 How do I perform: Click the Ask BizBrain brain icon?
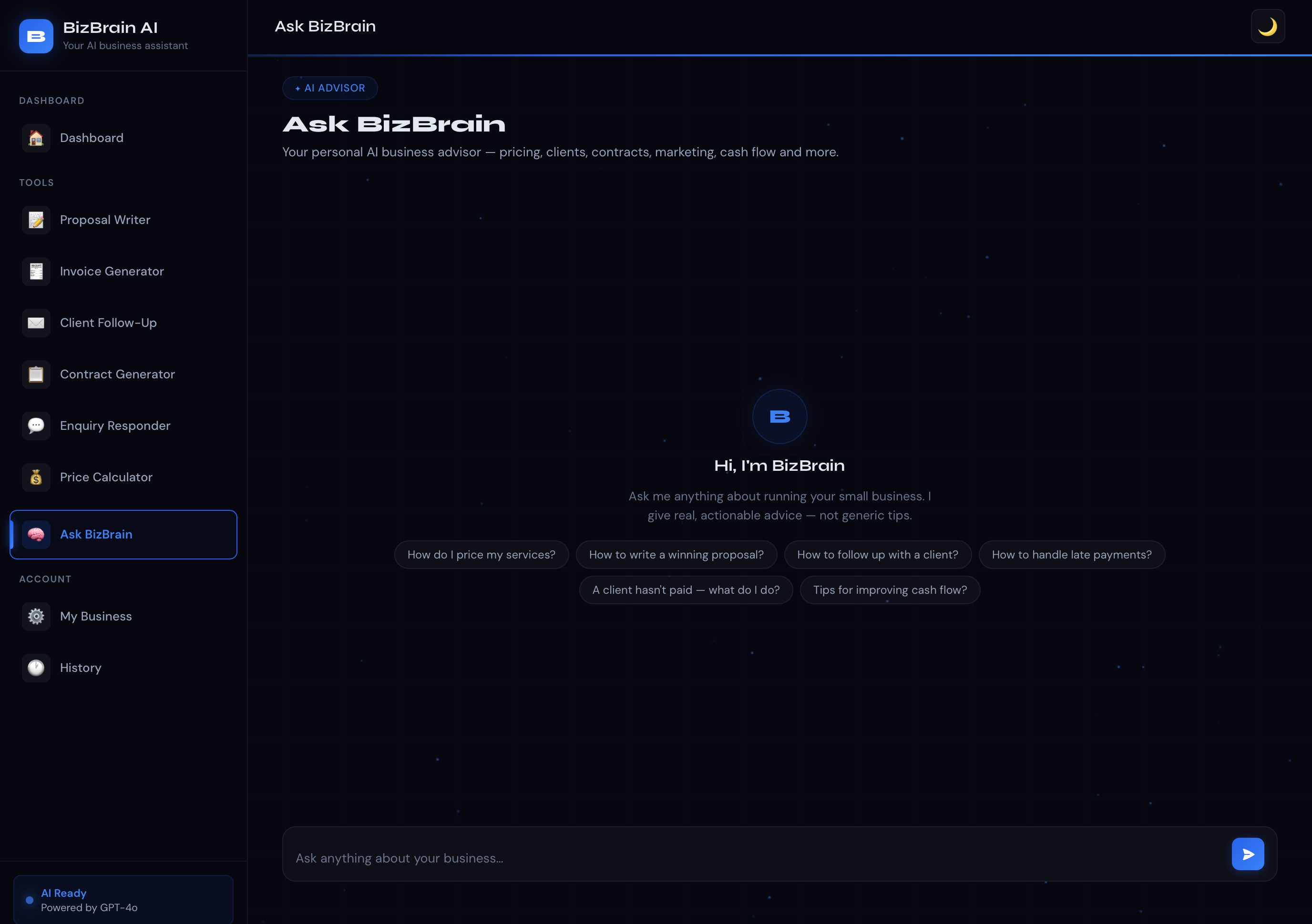click(x=36, y=535)
